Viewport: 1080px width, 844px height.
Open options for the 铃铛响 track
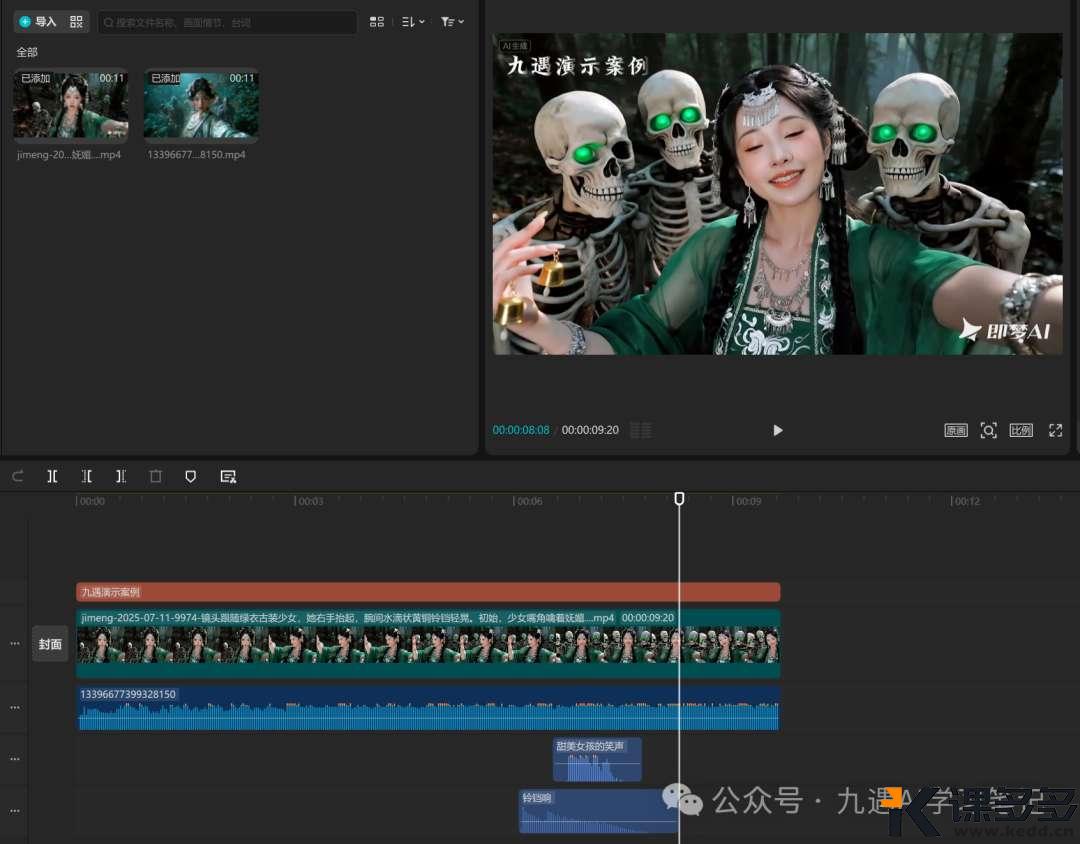[14, 811]
